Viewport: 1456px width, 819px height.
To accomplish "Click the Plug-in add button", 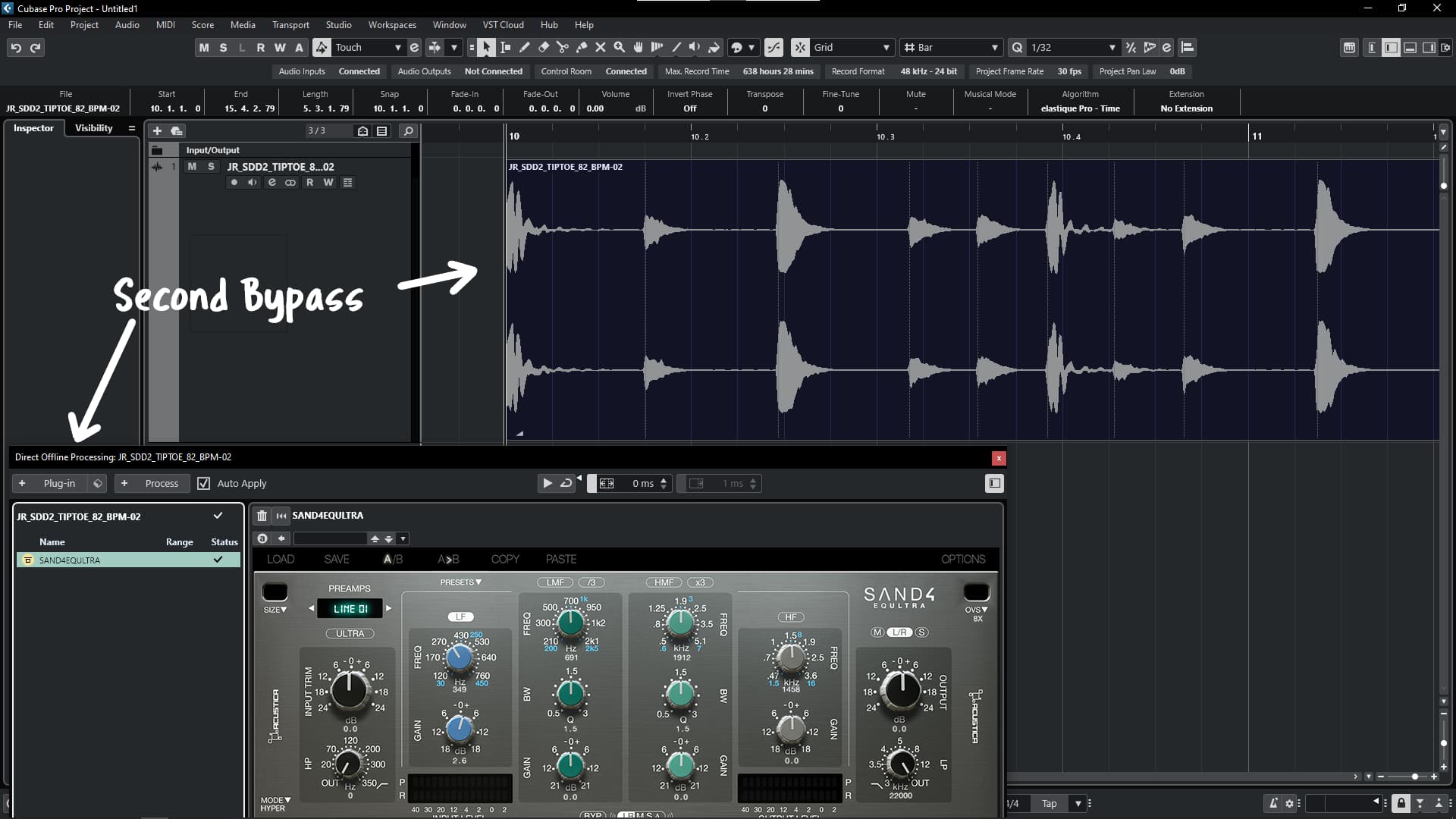I will (x=50, y=483).
